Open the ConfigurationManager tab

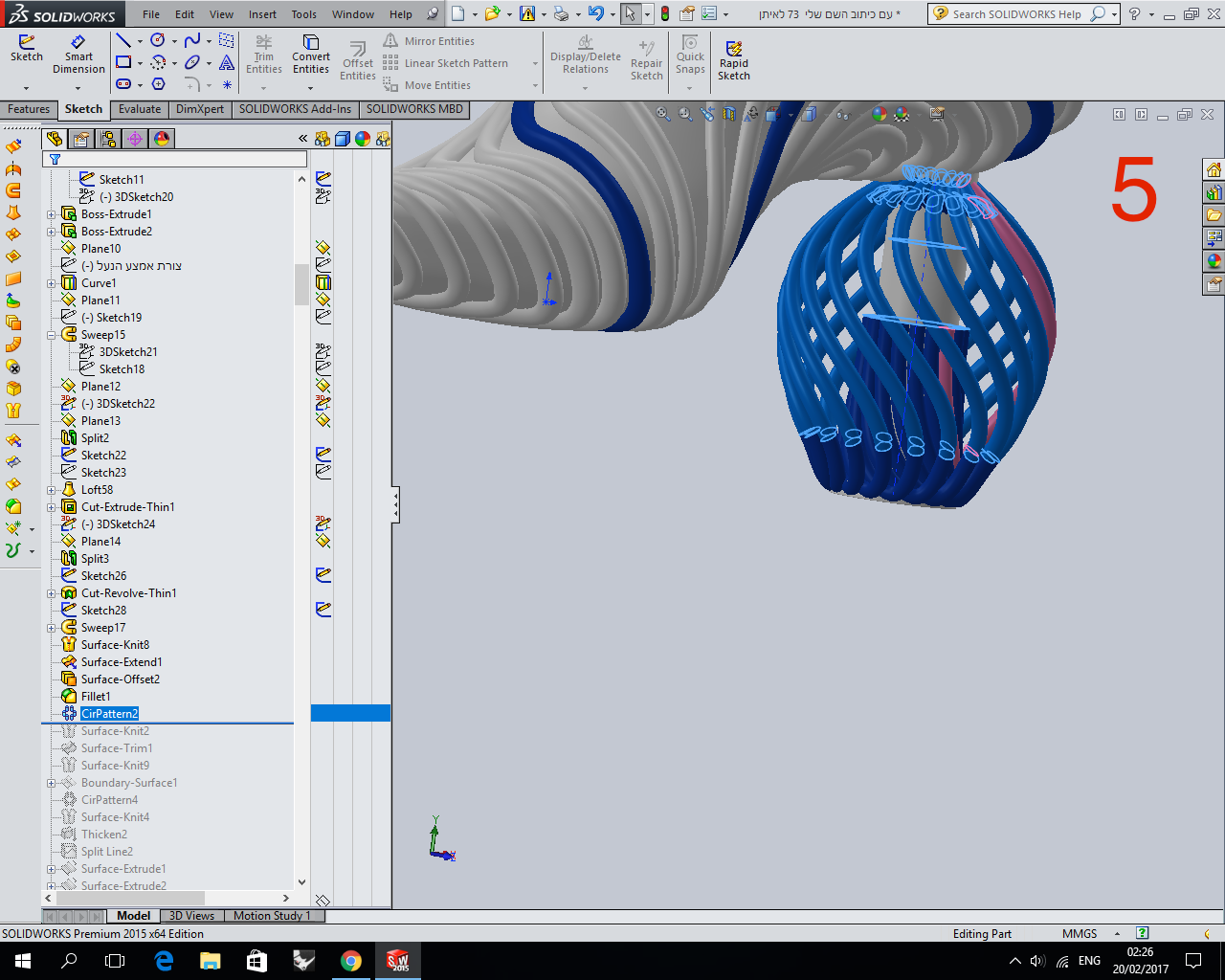tap(108, 139)
